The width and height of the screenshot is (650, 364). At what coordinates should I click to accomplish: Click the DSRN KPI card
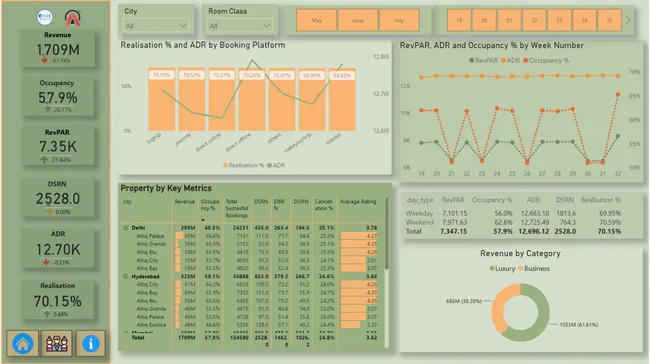click(x=58, y=198)
